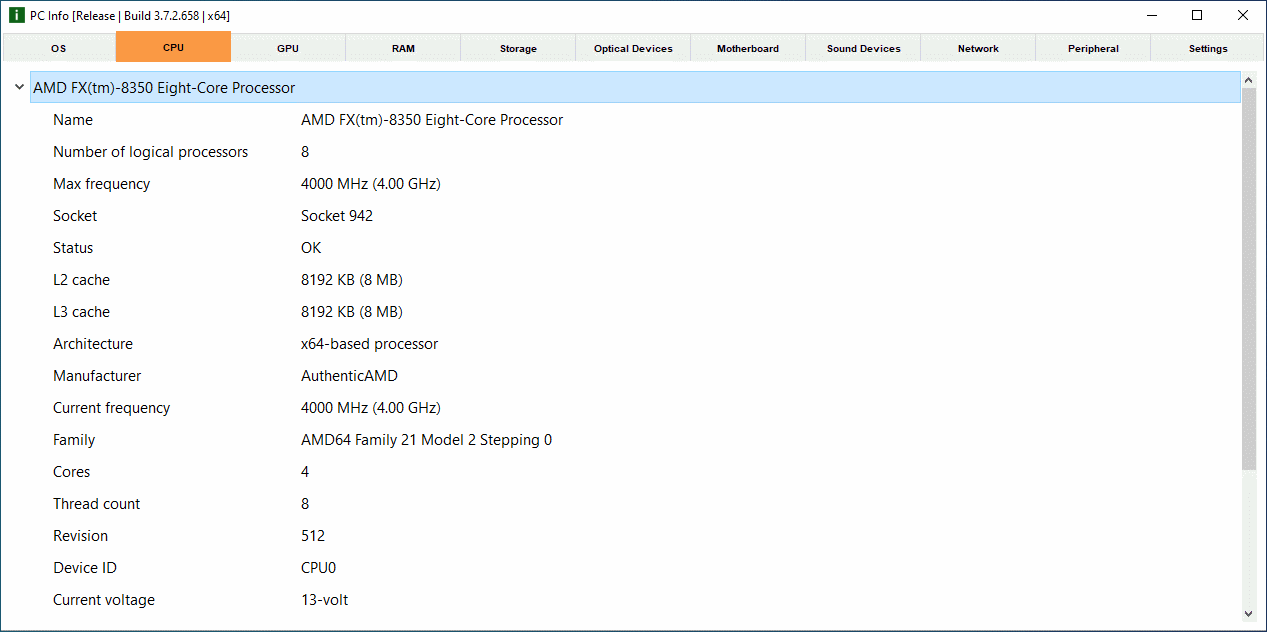Open the GPU tab
This screenshot has width=1267, height=632.
click(x=288, y=48)
